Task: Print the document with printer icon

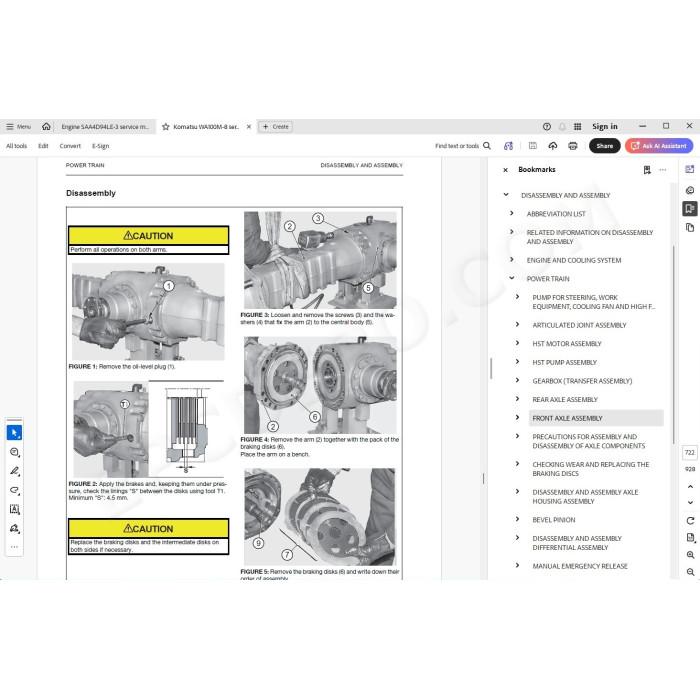Action: [x=573, y=146]
